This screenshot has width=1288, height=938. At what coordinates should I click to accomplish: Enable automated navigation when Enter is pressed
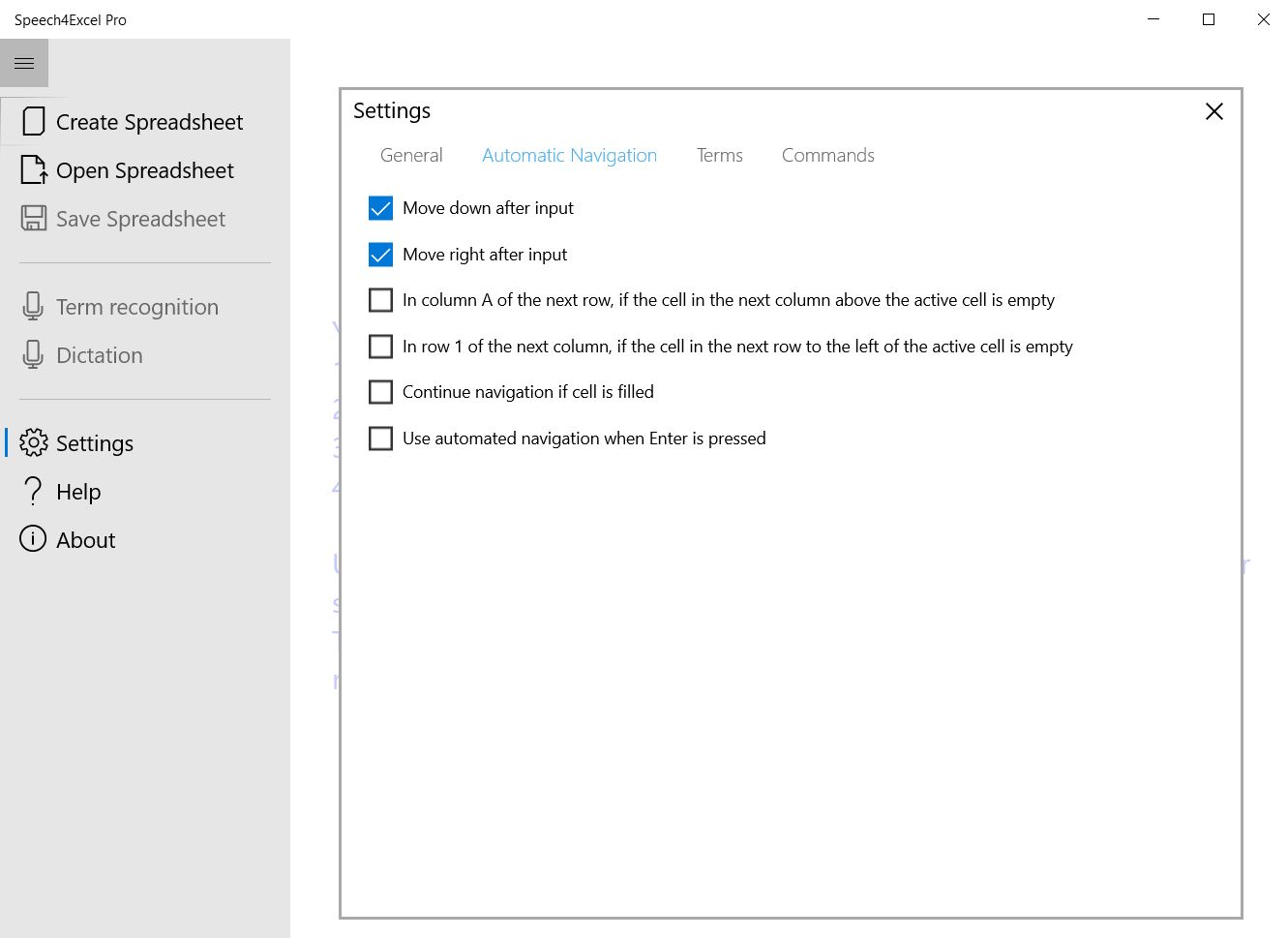coord(381,439)
